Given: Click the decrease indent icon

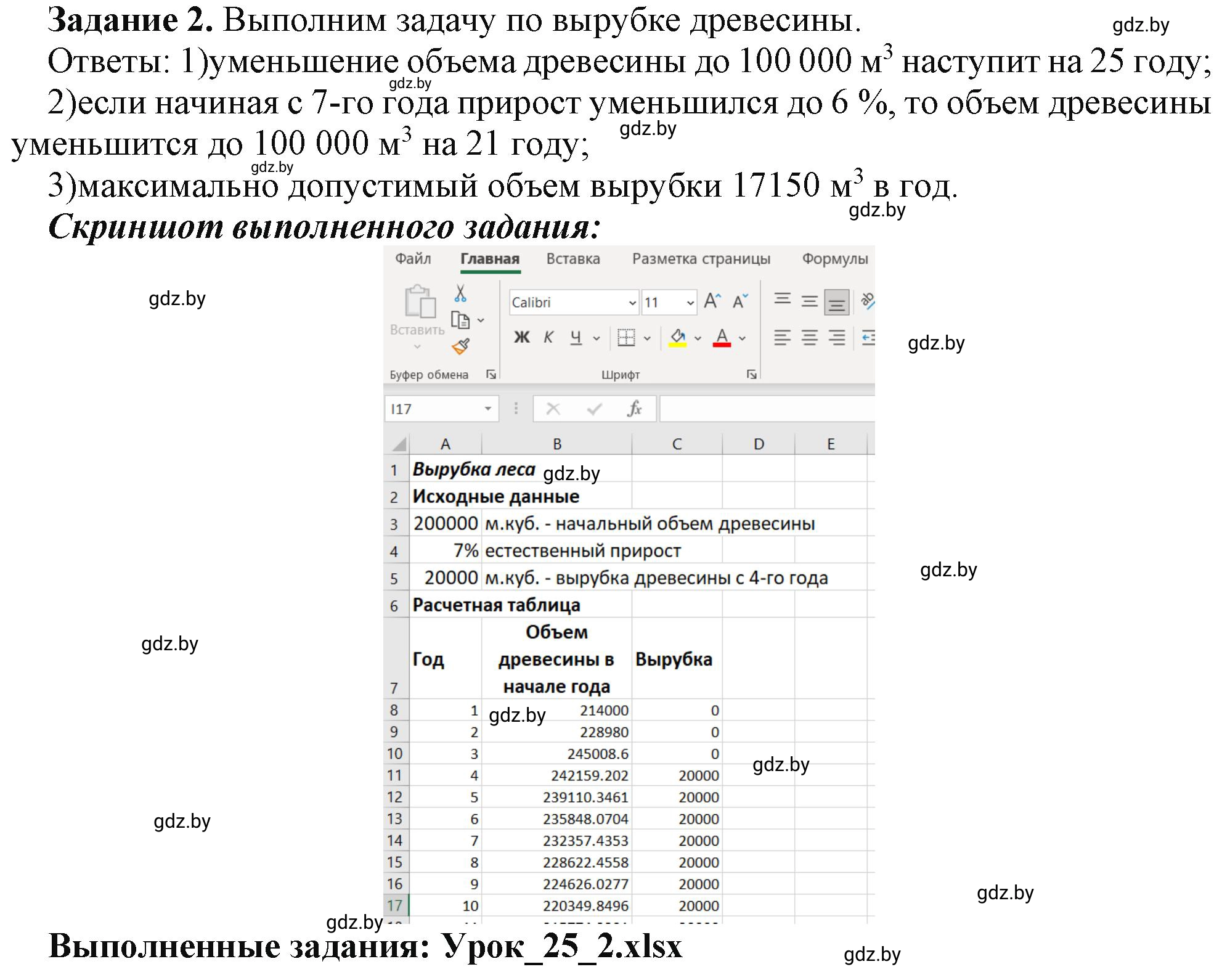Looking at the screenshot, I should pyautogui.click(x=868, y=338).
